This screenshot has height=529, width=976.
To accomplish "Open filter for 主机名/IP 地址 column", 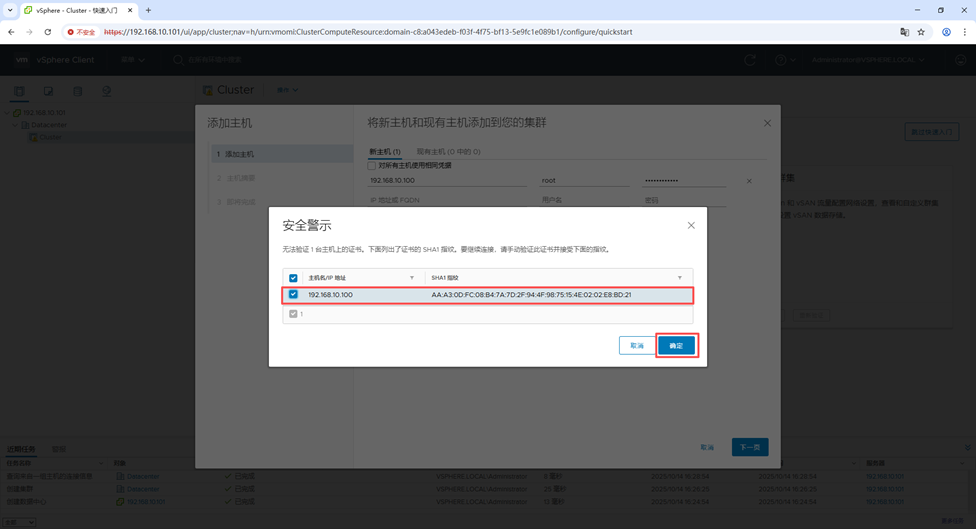I will (412, 278).
